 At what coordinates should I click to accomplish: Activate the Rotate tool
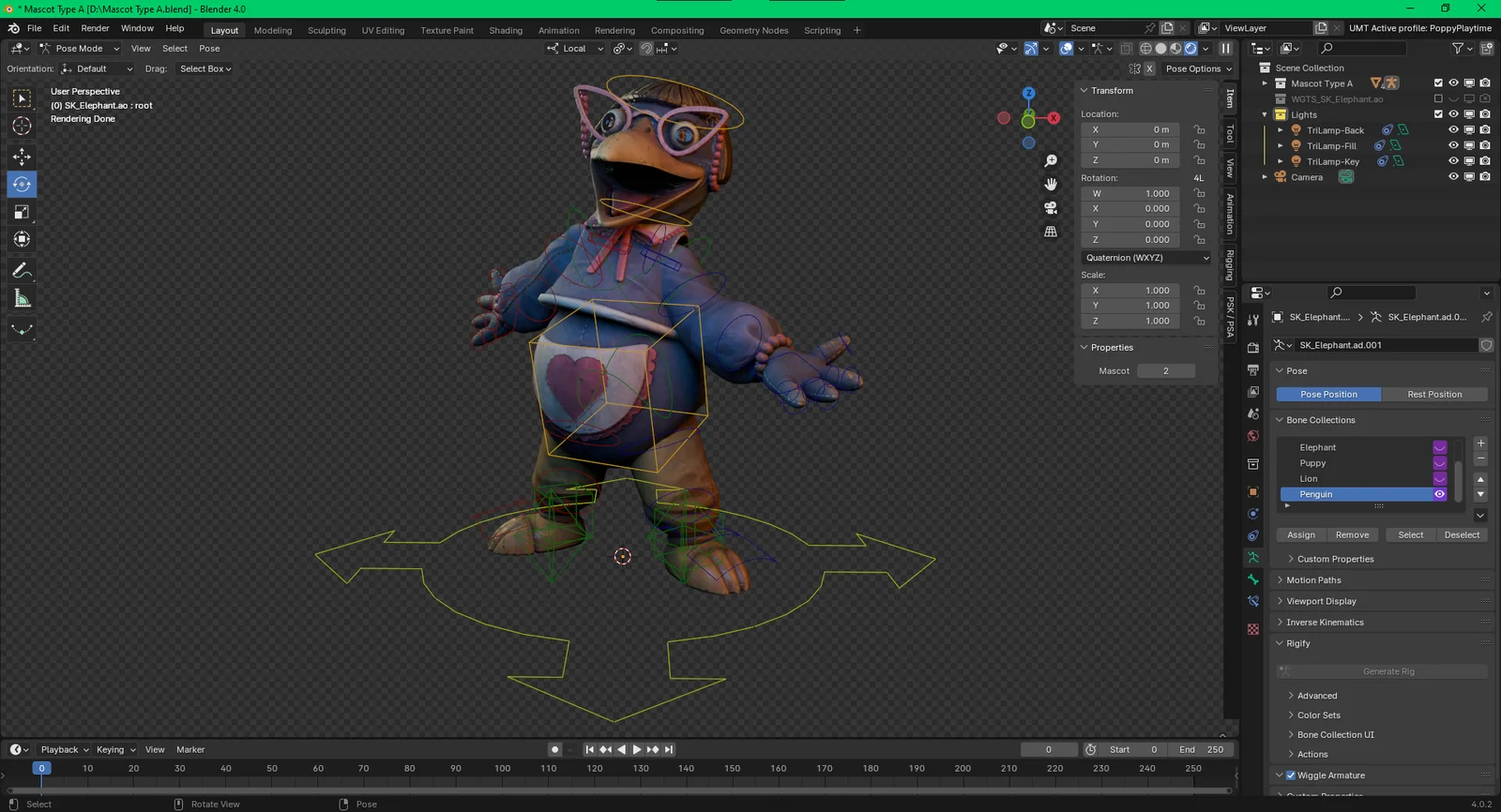(x=22, y=184)
